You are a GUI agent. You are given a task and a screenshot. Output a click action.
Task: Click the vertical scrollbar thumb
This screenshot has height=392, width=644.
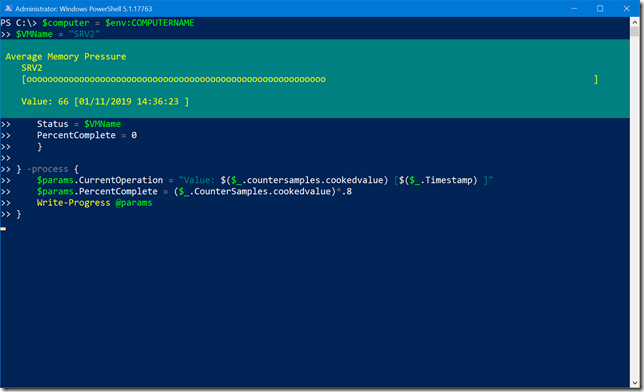(635, 31)
